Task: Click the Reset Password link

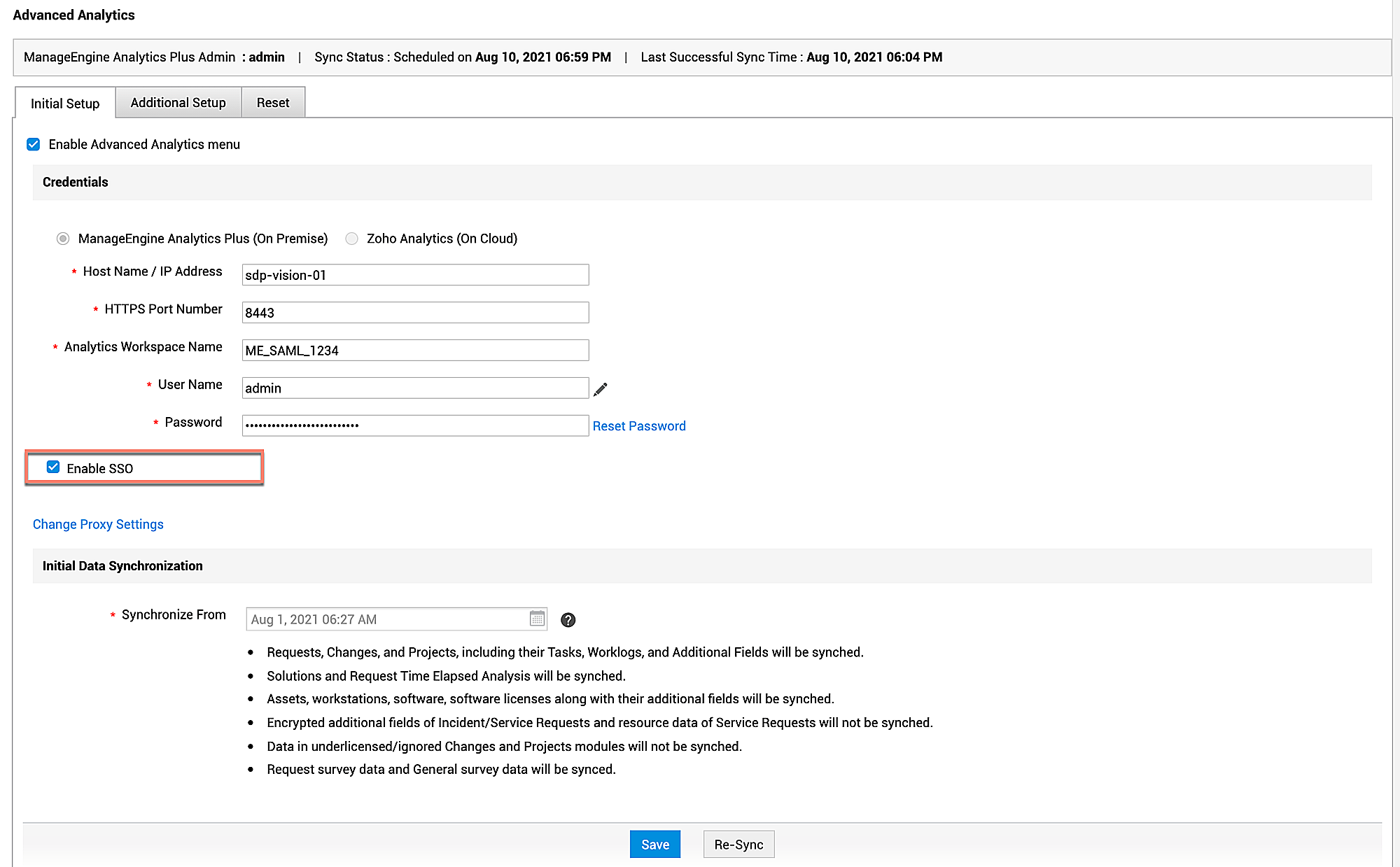Action: click(x=638, y=426)
